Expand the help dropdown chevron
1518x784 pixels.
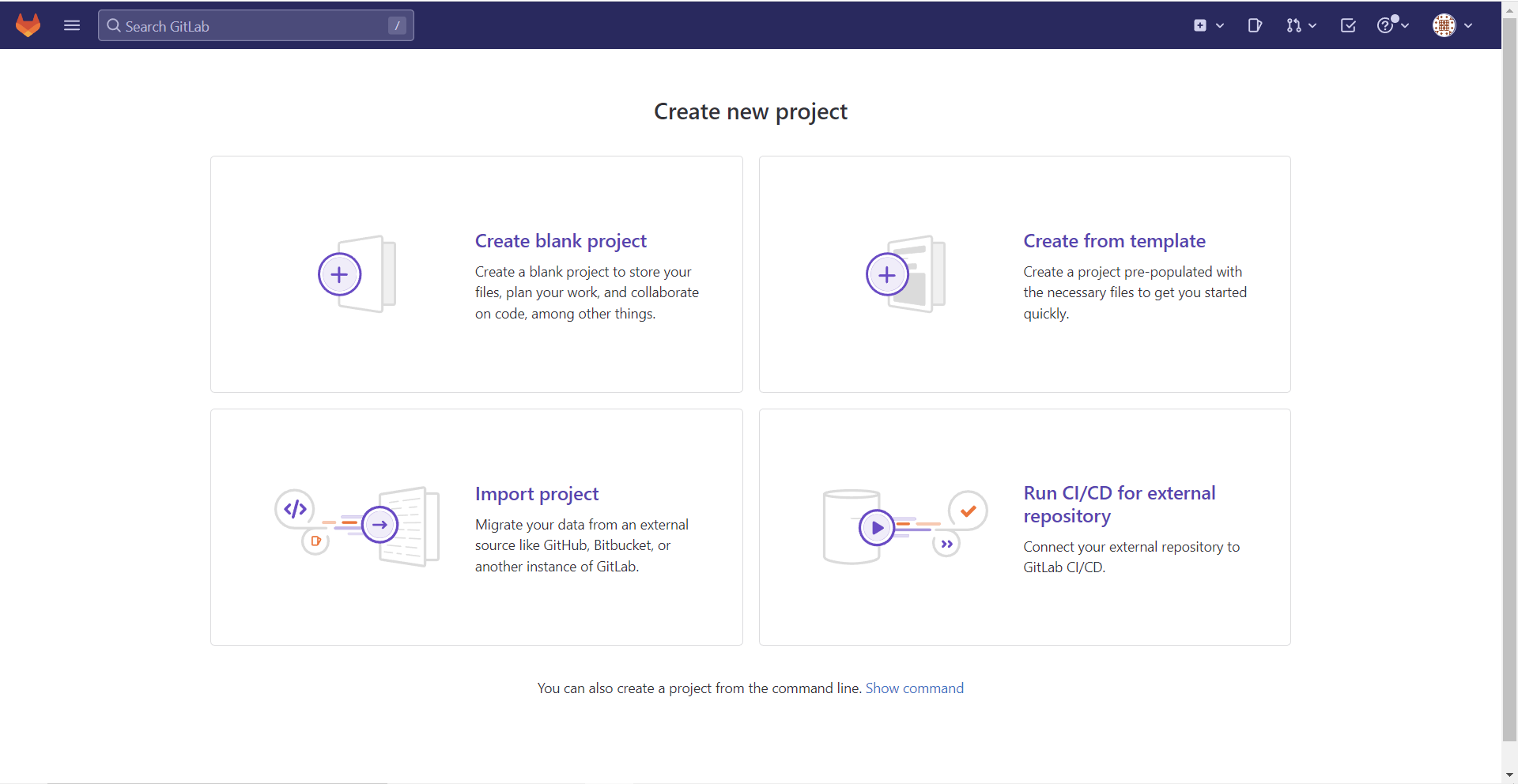1405,25
